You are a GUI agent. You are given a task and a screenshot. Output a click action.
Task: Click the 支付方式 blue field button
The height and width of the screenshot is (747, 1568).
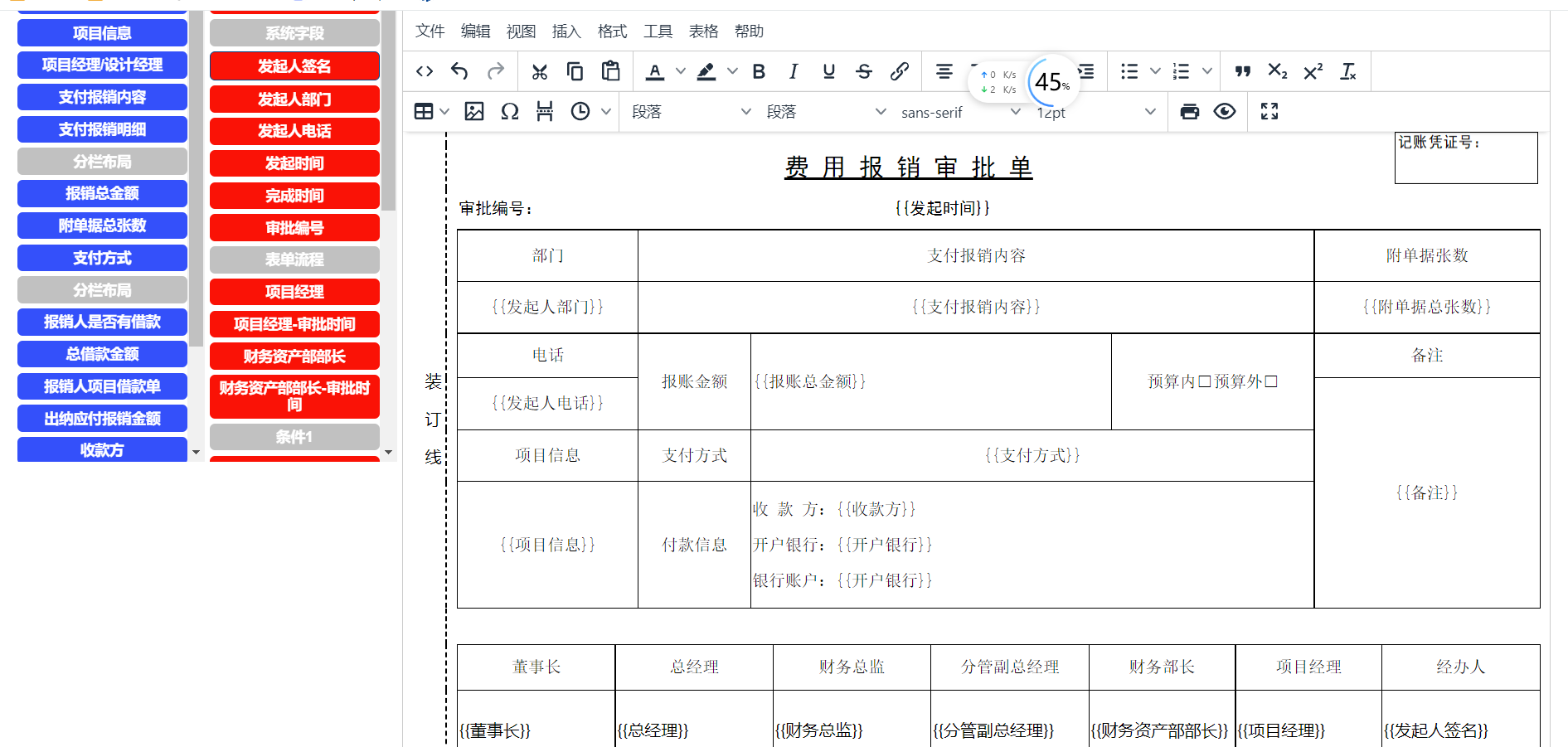[x=102, y=258]
